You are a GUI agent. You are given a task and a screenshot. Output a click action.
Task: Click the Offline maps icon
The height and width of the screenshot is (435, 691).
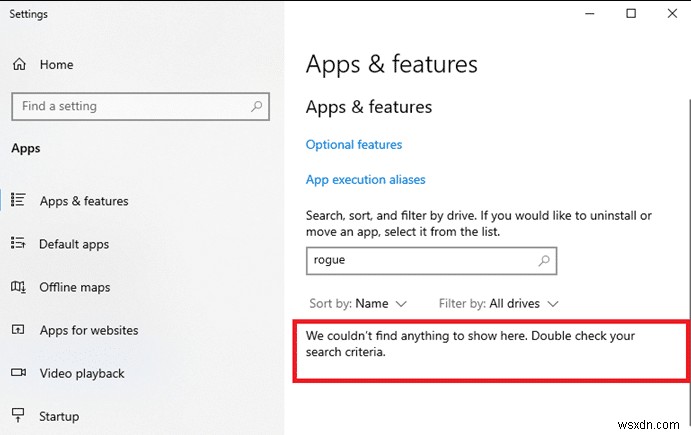coord(18,287)
